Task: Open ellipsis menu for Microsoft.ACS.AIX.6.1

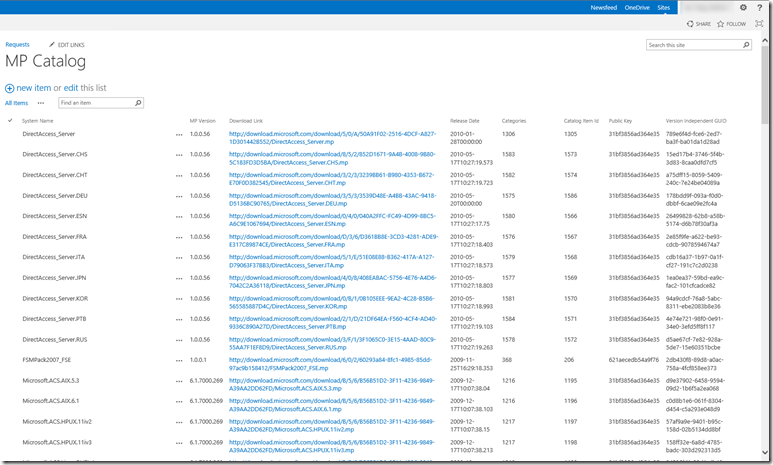Action: (x=179, y=401)
